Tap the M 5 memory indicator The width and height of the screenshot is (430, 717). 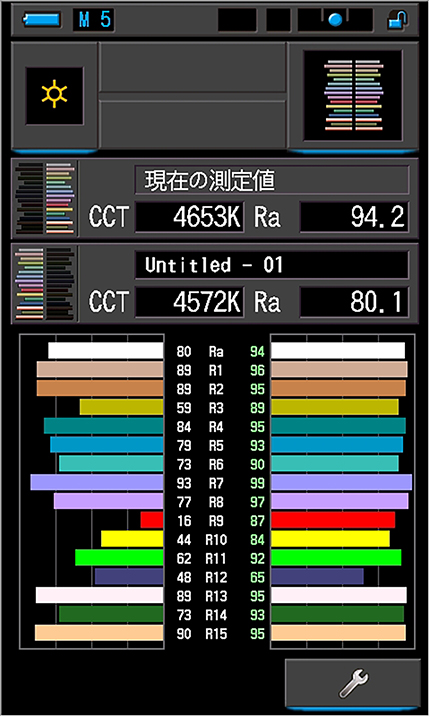(94, 20)
